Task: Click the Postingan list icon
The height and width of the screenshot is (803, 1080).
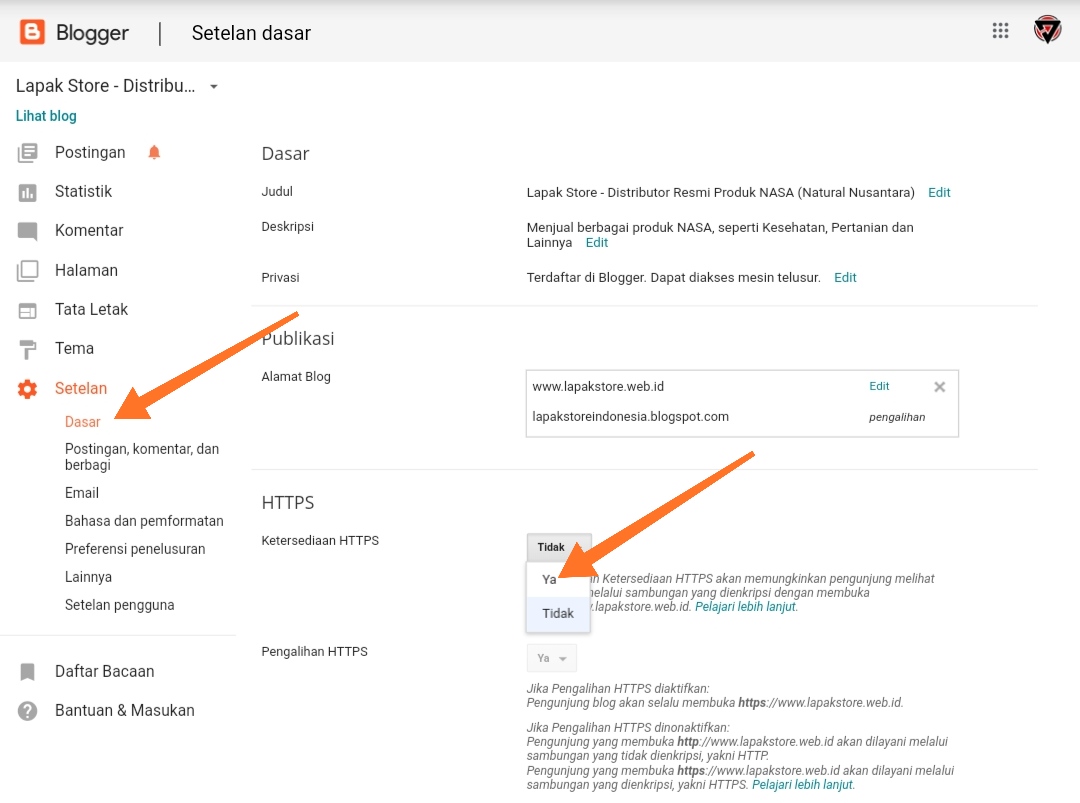Action: (x=28, y=153)
